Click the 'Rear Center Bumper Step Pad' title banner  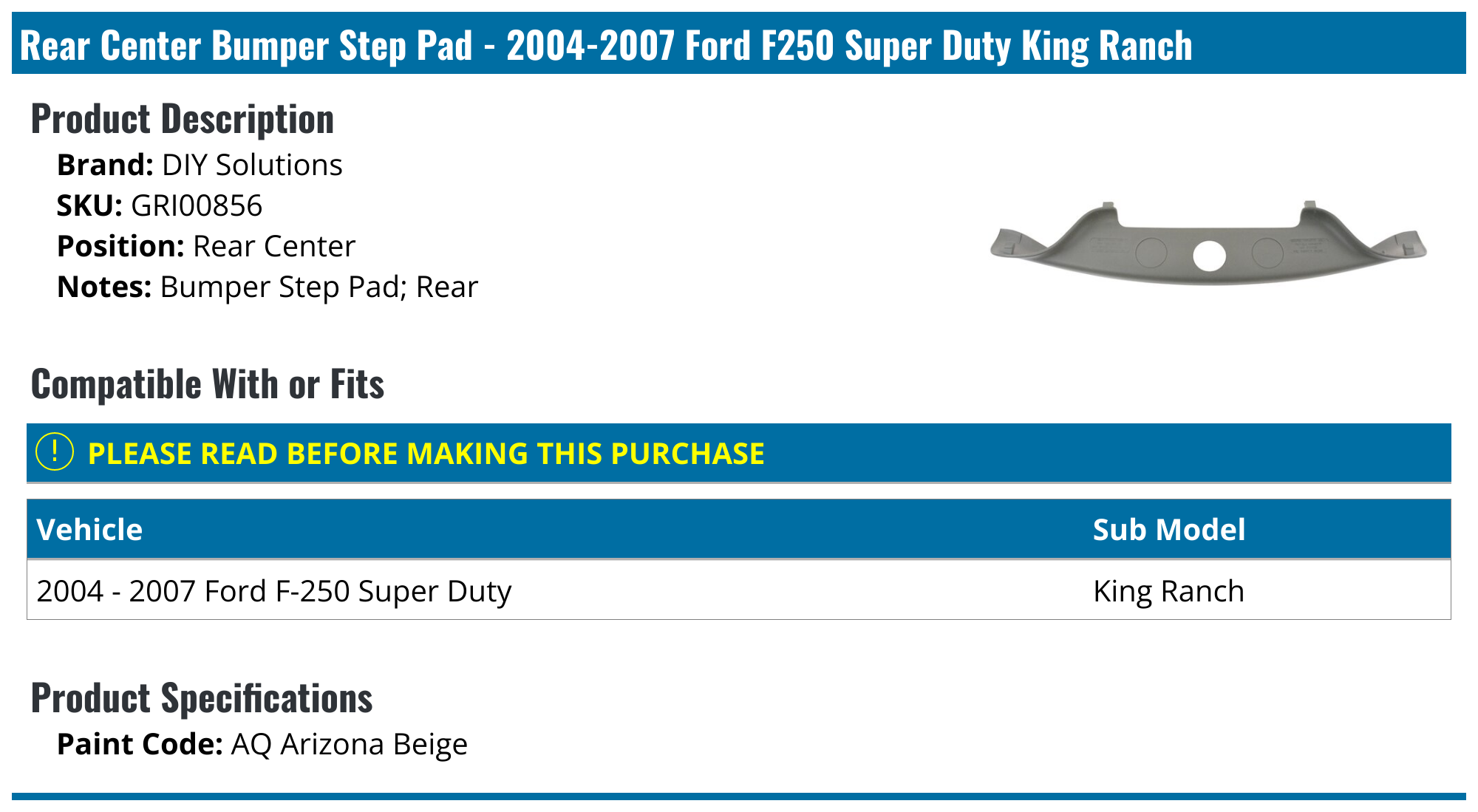click(606, 45)
